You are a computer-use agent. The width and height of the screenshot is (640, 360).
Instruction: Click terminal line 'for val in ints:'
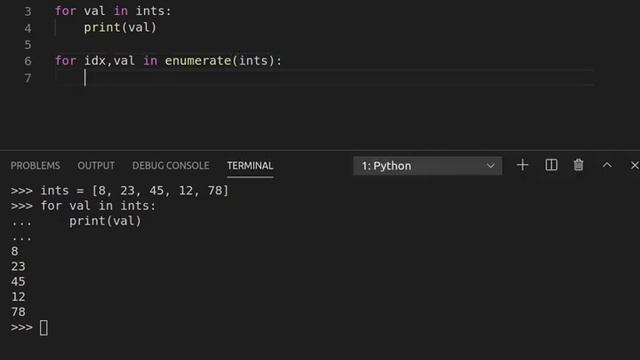(x=98, y=206)
